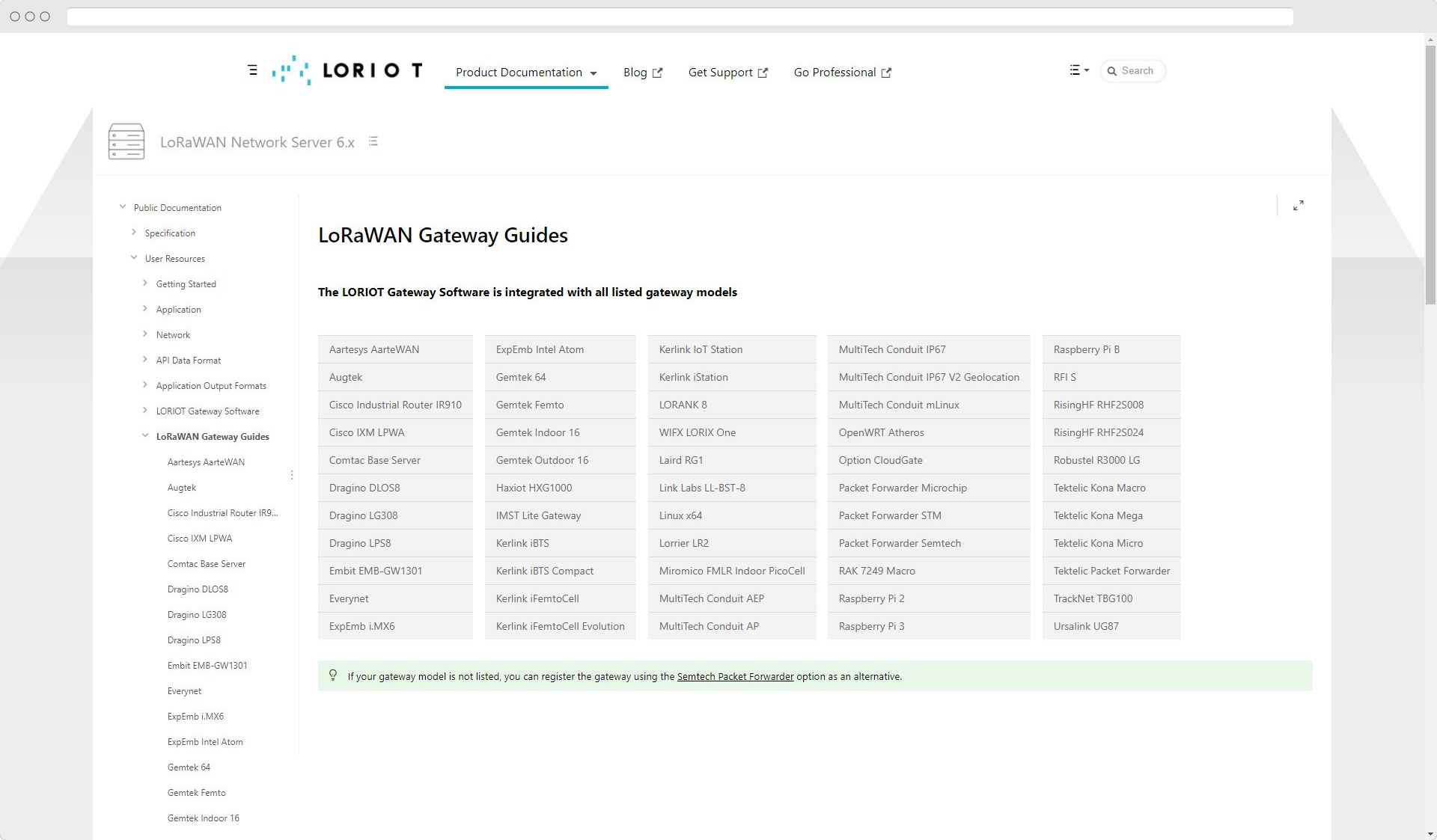The image size is (1437, 840).
Task: Select Gemtek Indoor 16 in sidebar
Action: [x=204, y=818]
